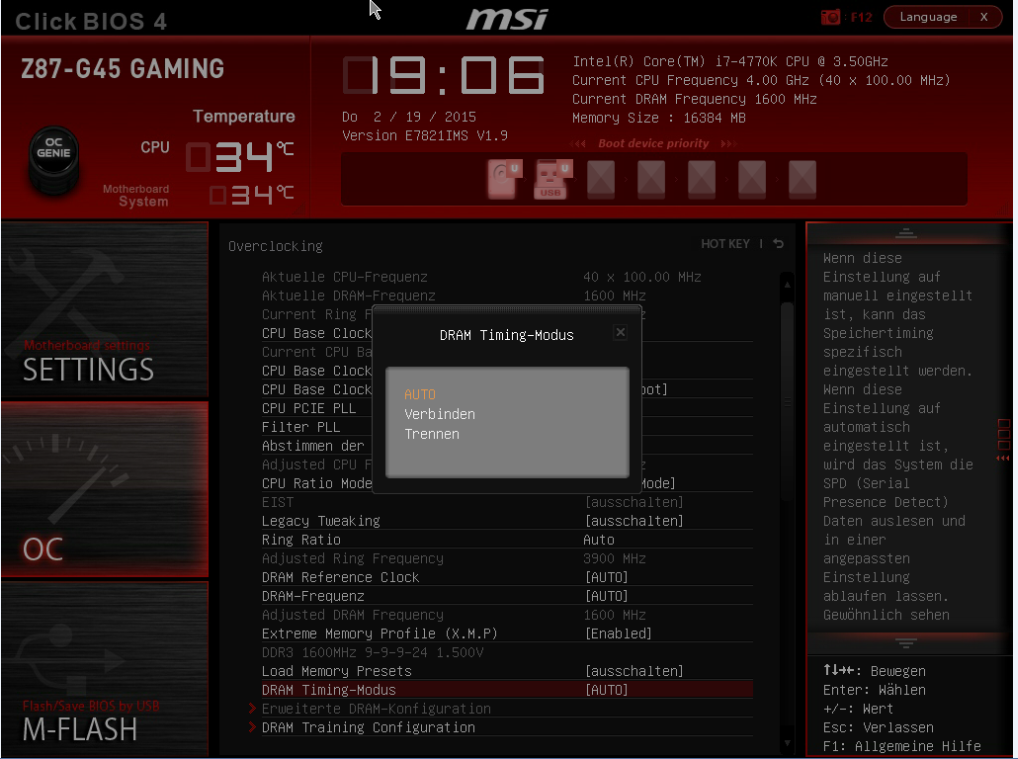Screen dimensions: 1018x759
Task: Click the EIST row label
Action: [x=277, y=502]
